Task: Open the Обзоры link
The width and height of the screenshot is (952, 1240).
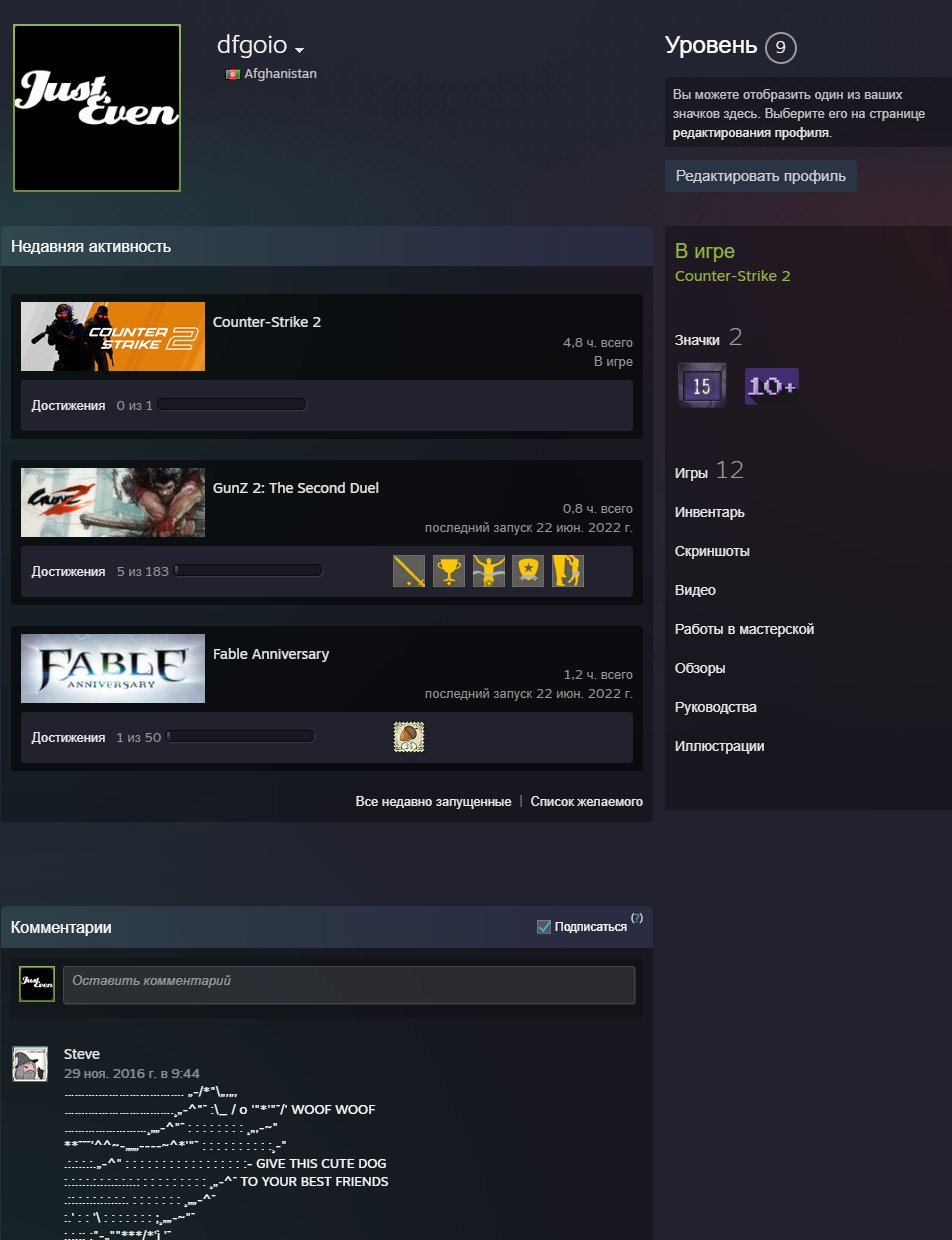Action: coord(700,668)
